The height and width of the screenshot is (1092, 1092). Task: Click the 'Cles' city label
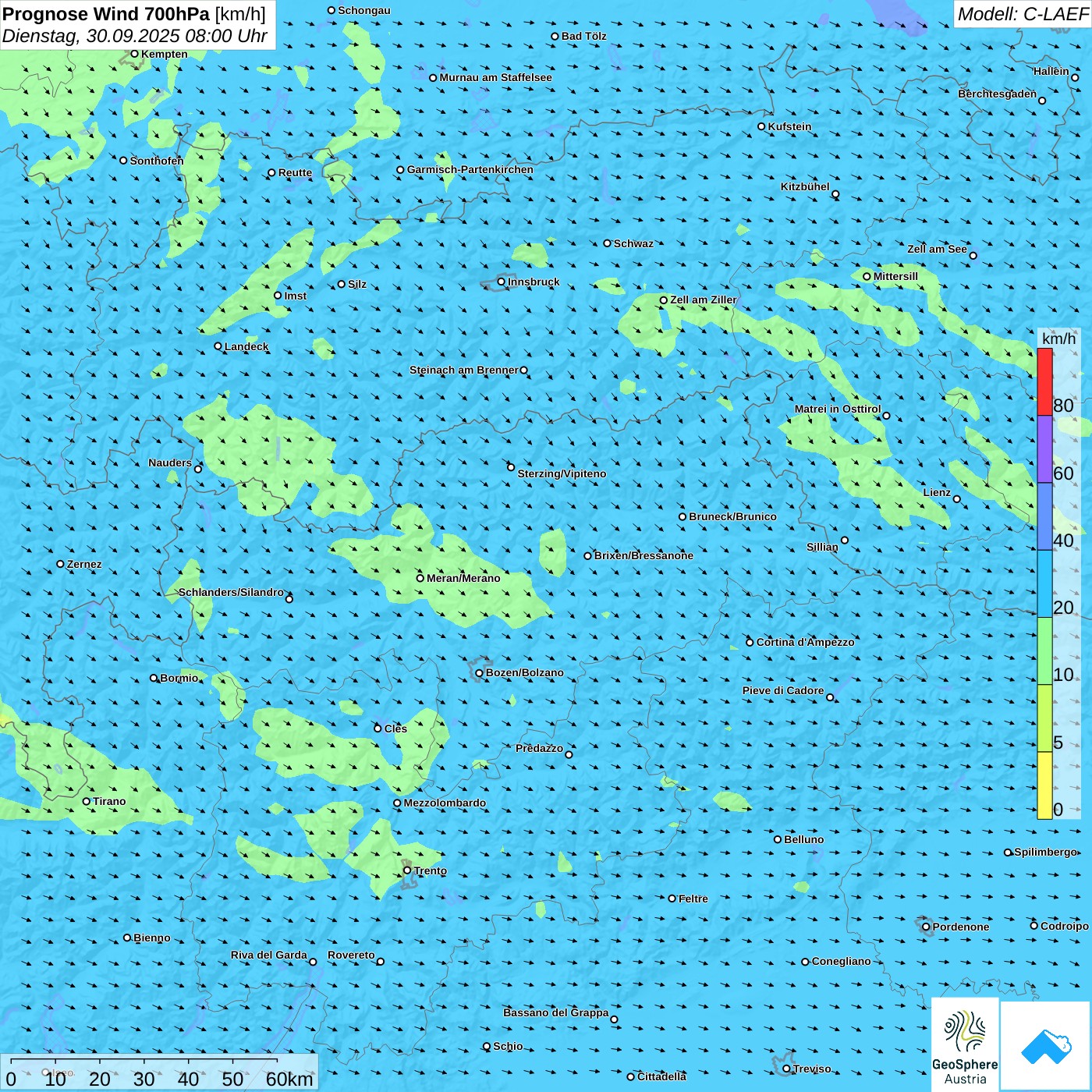point(395,729)
